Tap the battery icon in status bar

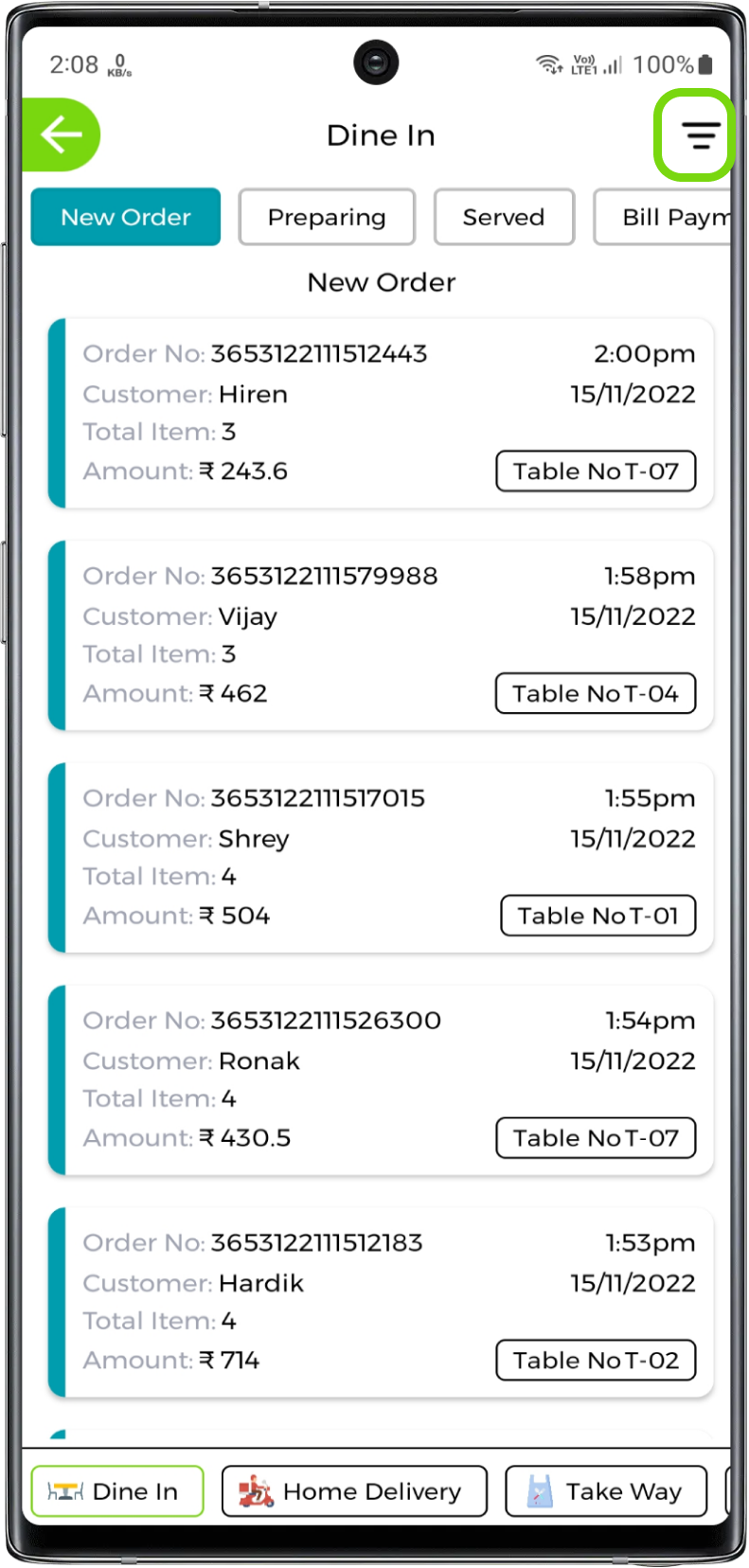tap(705, 64)
